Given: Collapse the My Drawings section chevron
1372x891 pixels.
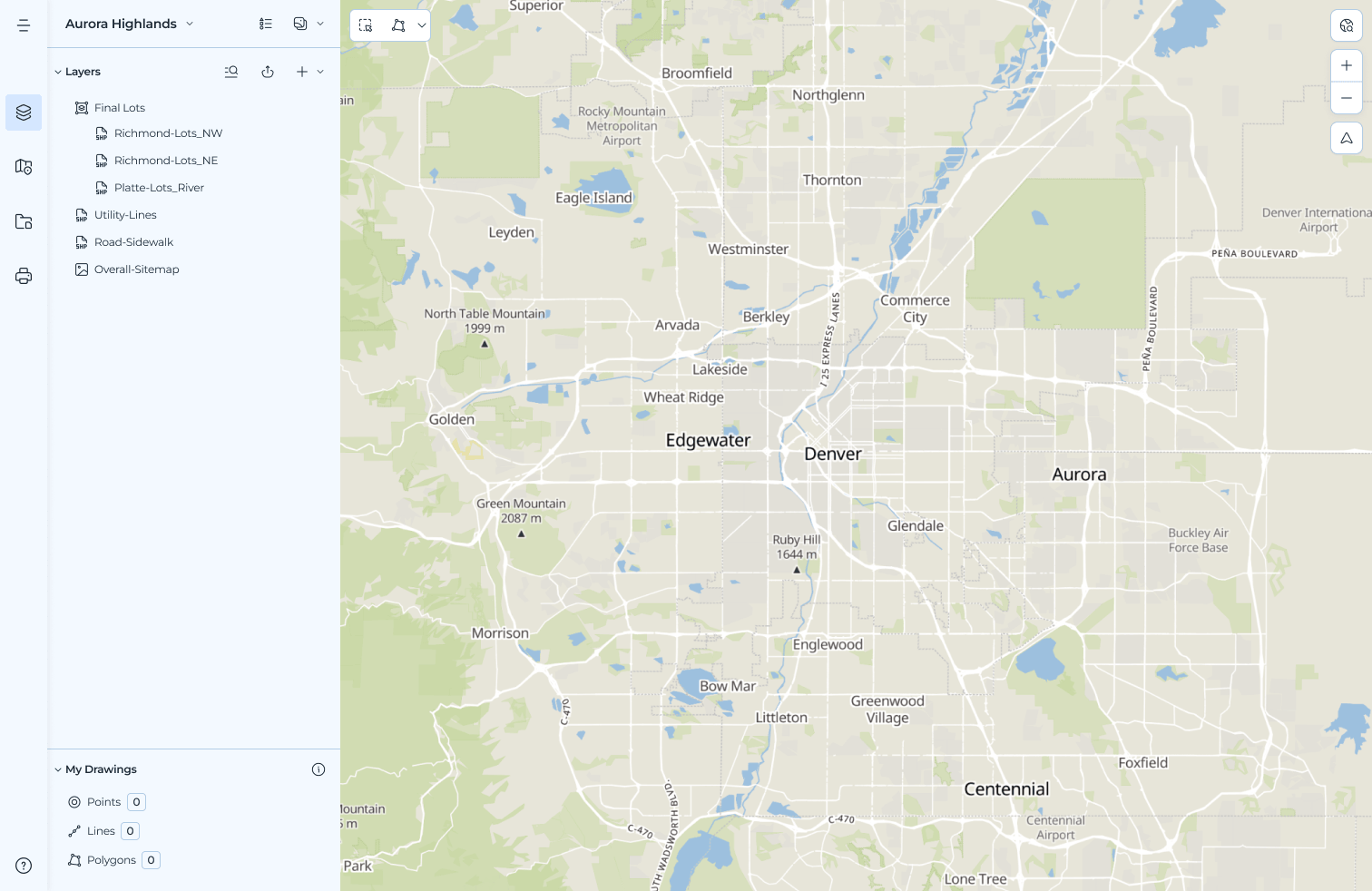Looking at the screenshot, I should (58, 769).
